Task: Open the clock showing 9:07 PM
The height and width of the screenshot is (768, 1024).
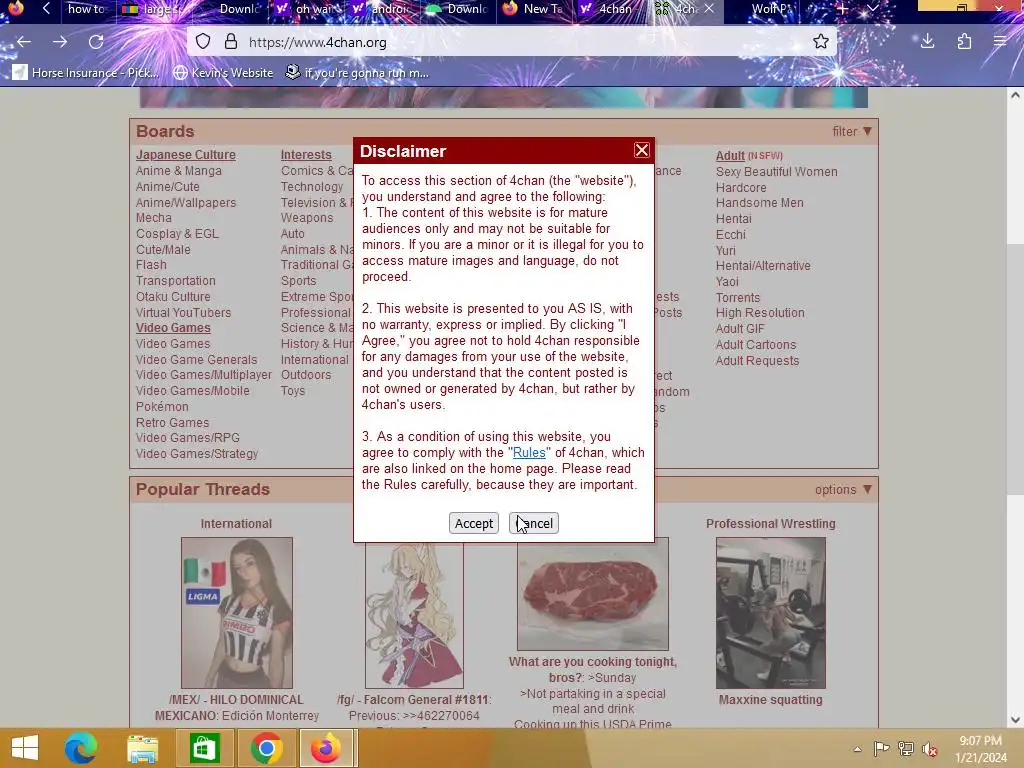Action: click(981, 749)
